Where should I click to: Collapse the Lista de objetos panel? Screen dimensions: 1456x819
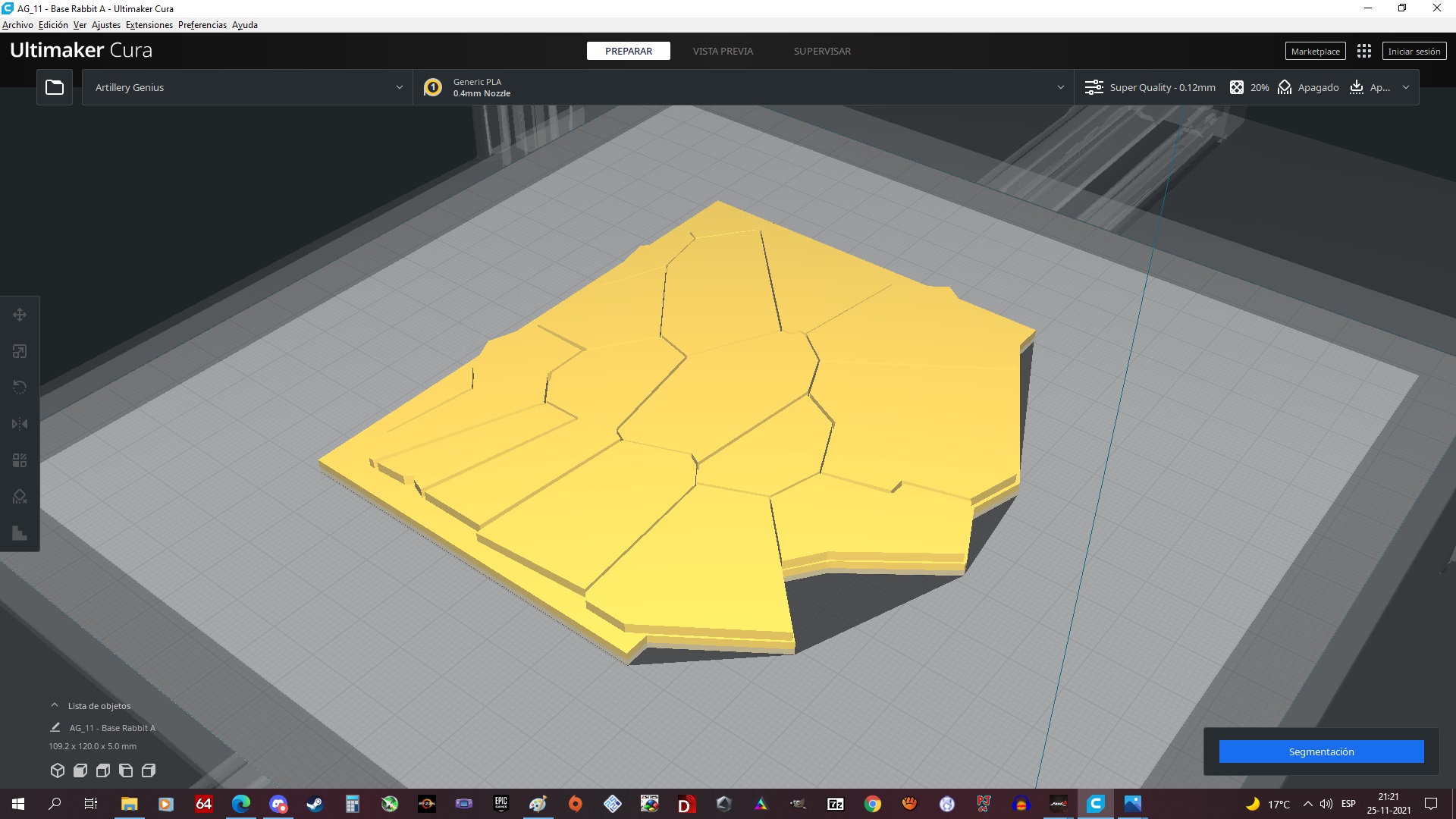[55, 705]
